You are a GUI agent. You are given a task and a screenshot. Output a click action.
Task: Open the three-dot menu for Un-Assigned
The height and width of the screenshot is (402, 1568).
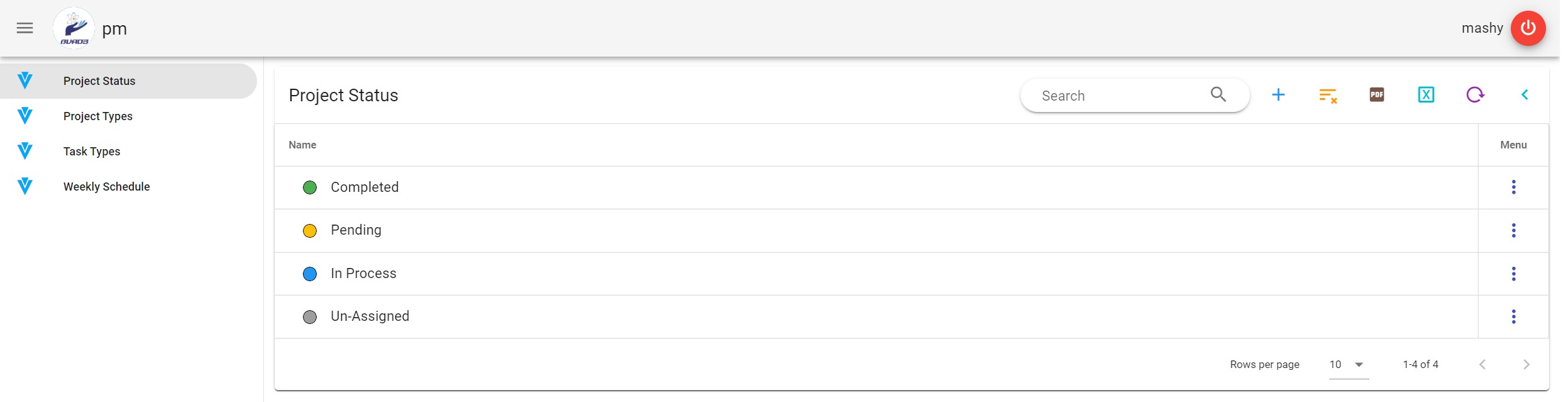coord(1513,317)
